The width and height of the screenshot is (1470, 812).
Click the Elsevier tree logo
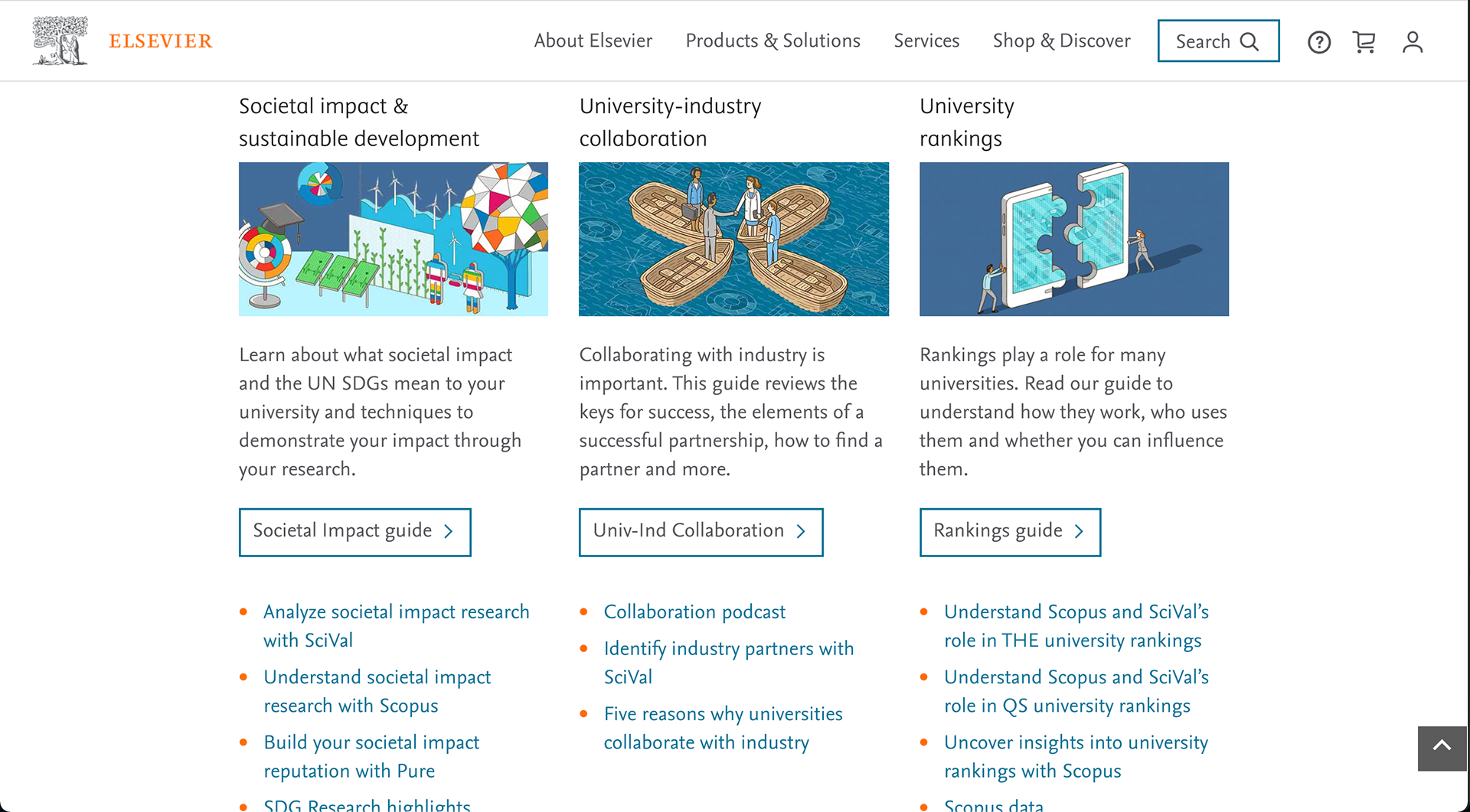(x=60, y=41)
